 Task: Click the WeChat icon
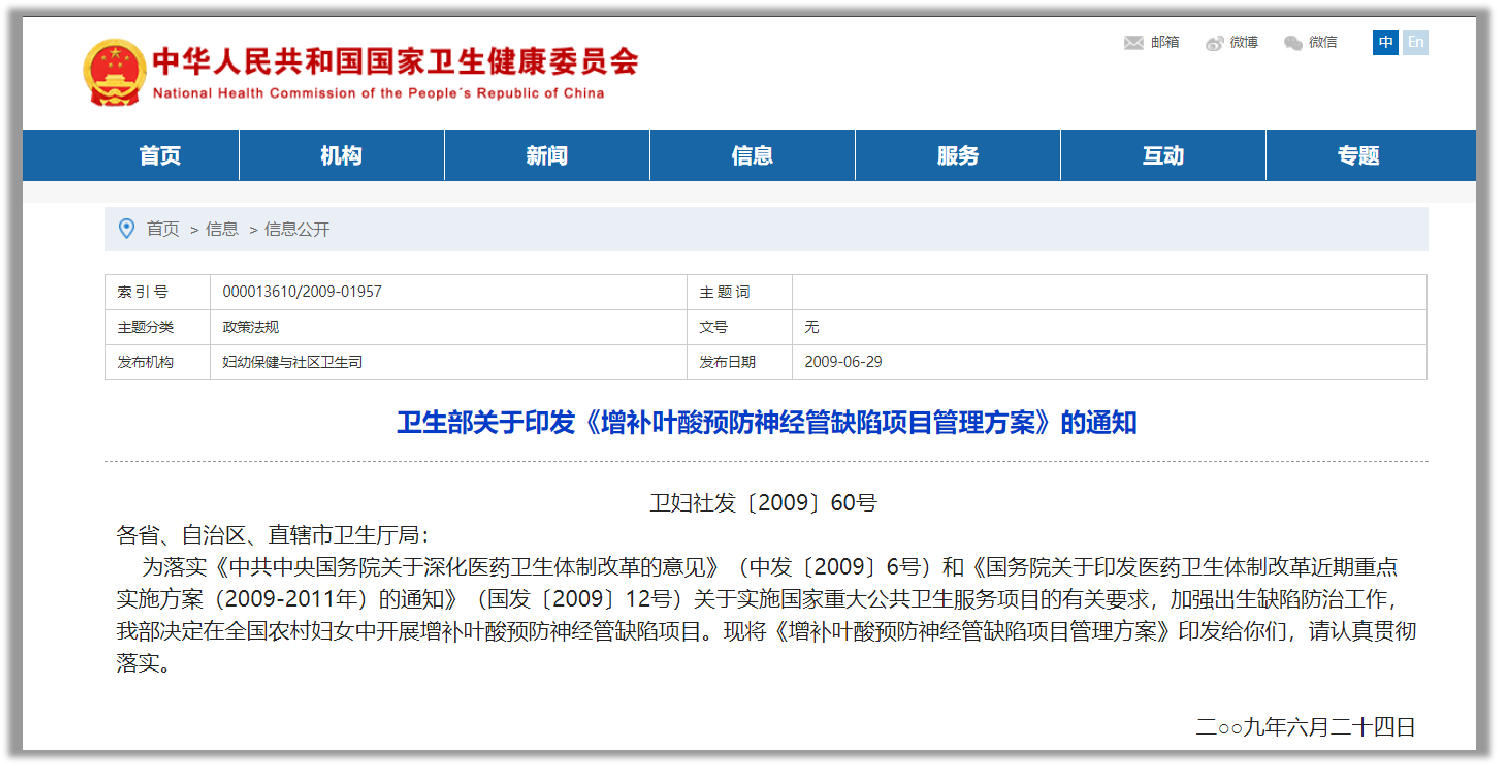coord(1293,43)
